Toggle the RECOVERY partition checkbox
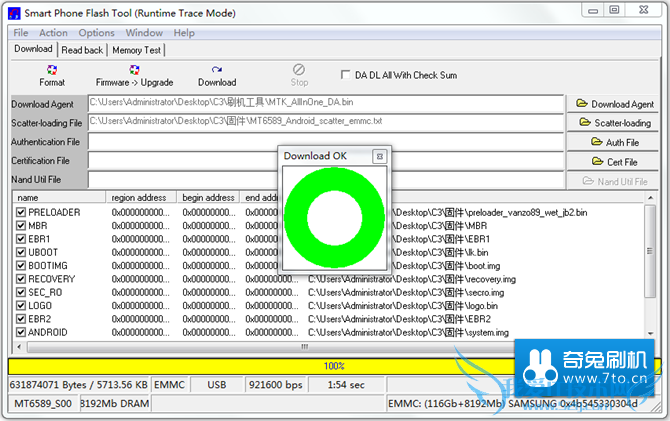 pyautogui.click(x=20, y=279)
